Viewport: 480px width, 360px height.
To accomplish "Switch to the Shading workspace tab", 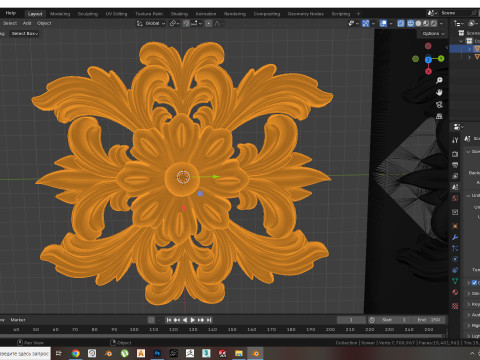I will tap(179, 14).
